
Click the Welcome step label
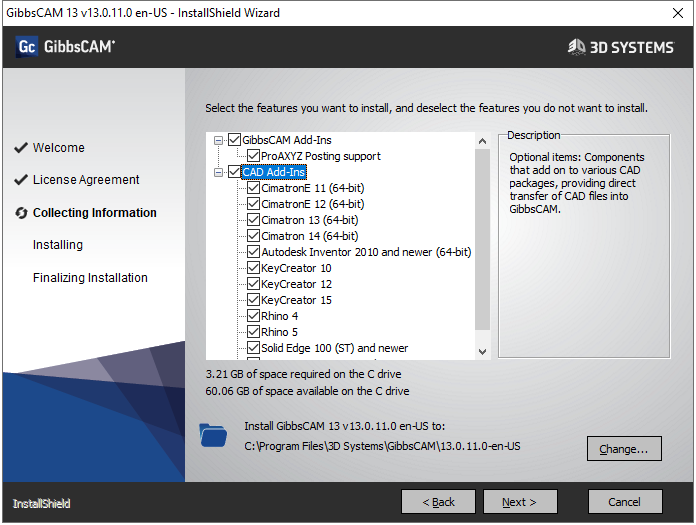pos(59,148)
